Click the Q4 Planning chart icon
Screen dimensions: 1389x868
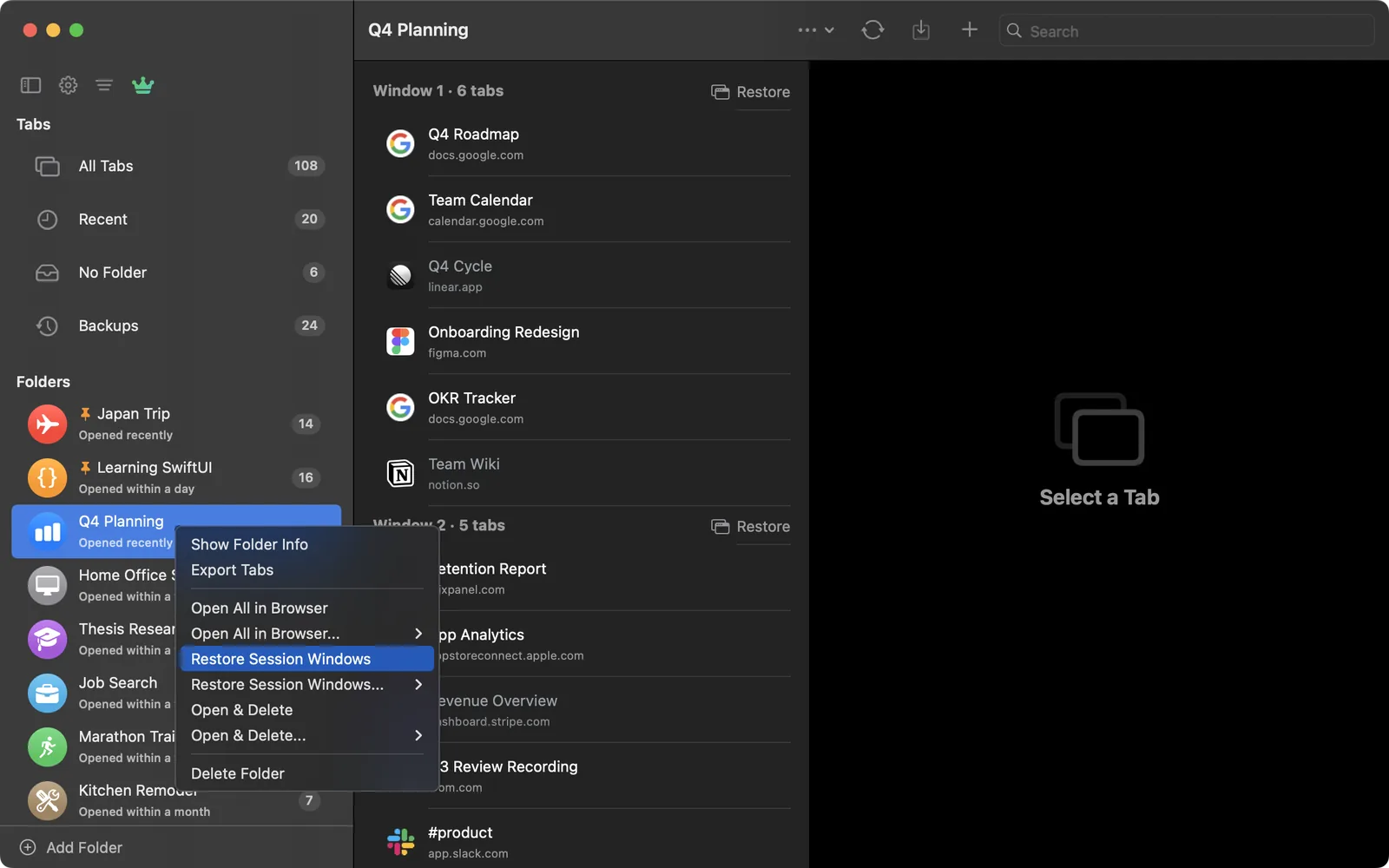tap(47, 531)
